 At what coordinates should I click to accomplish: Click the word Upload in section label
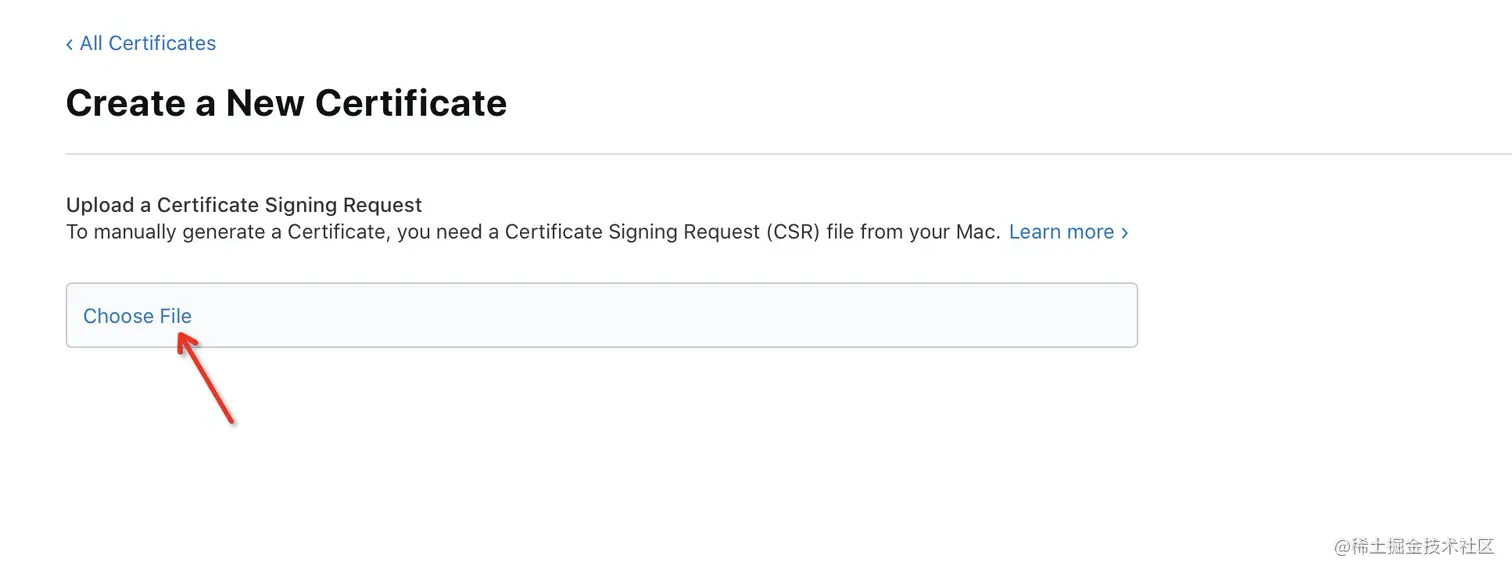click(100, 205)
